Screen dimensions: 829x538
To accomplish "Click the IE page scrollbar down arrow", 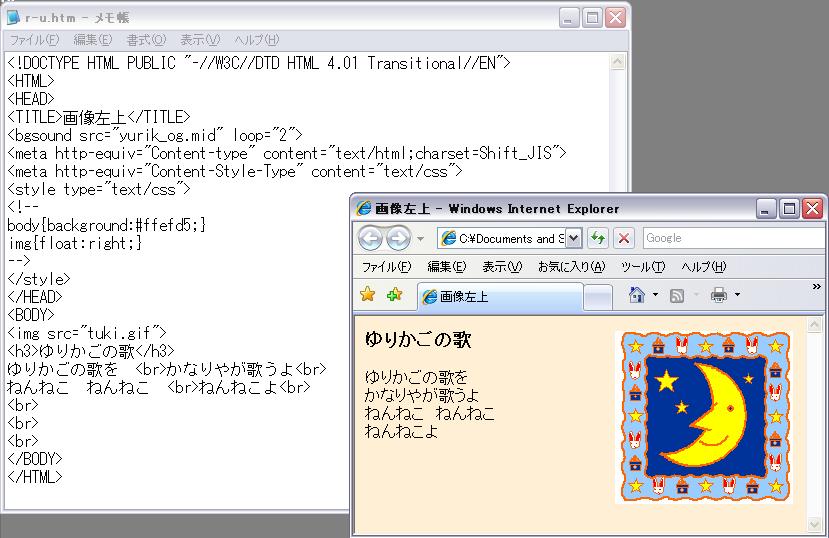I will pyautogui.click(x=814, y=524).
